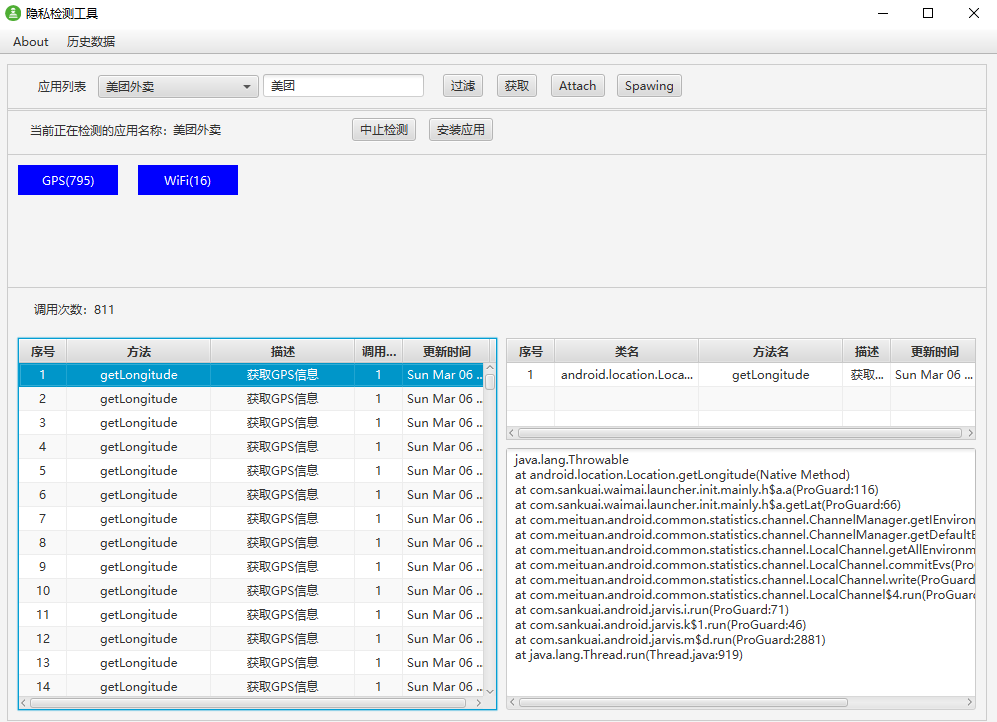Click the stack trace horizontal scrollbar thumb

684,702
